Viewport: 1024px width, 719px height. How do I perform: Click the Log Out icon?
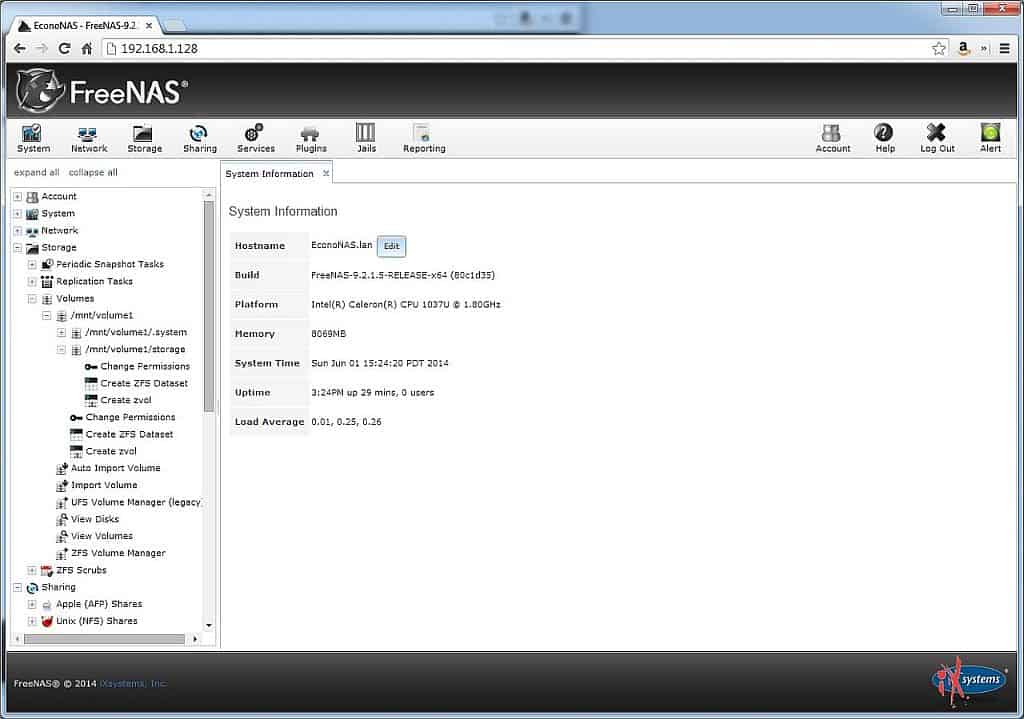(x=937, y=138)
